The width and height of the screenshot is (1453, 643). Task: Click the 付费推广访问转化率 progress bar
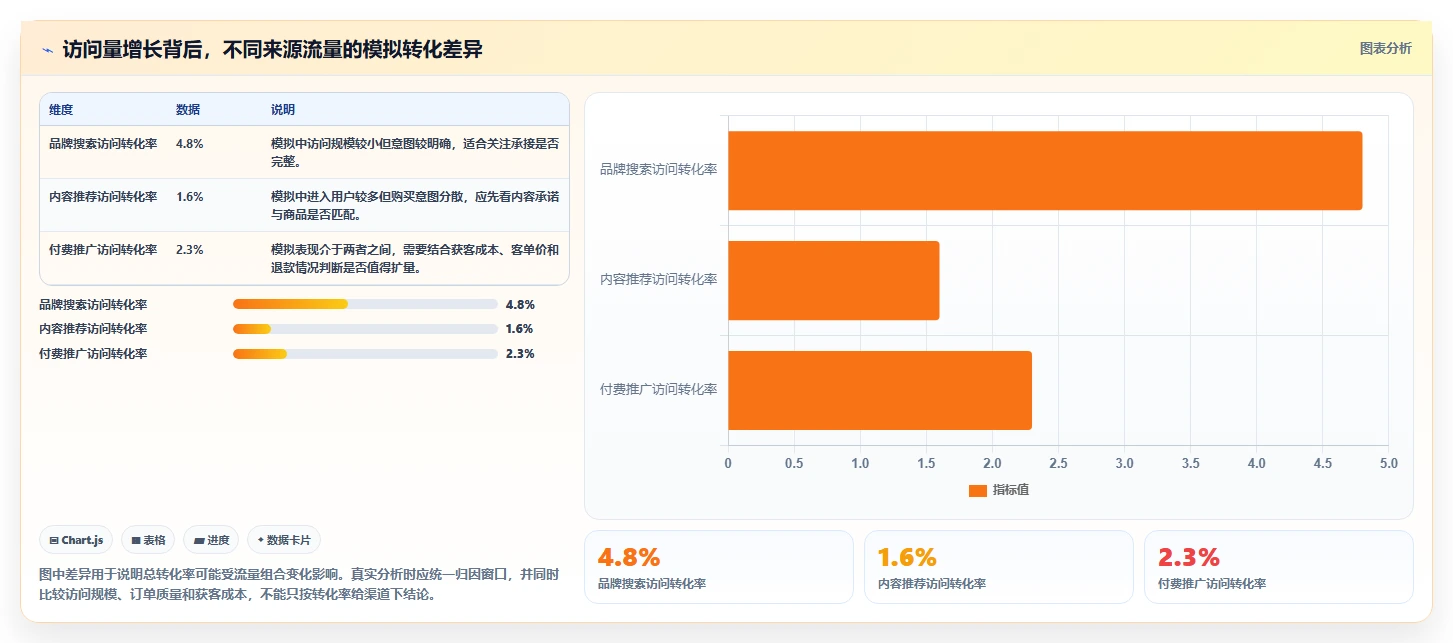click(x=365, y=354)
